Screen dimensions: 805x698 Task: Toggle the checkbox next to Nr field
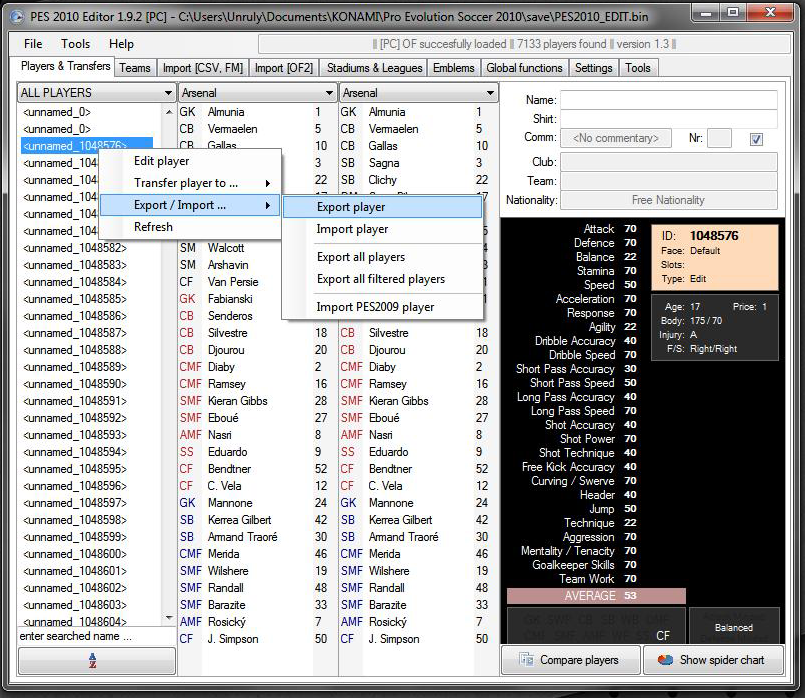pyautogui.click(x=756, y=139)
